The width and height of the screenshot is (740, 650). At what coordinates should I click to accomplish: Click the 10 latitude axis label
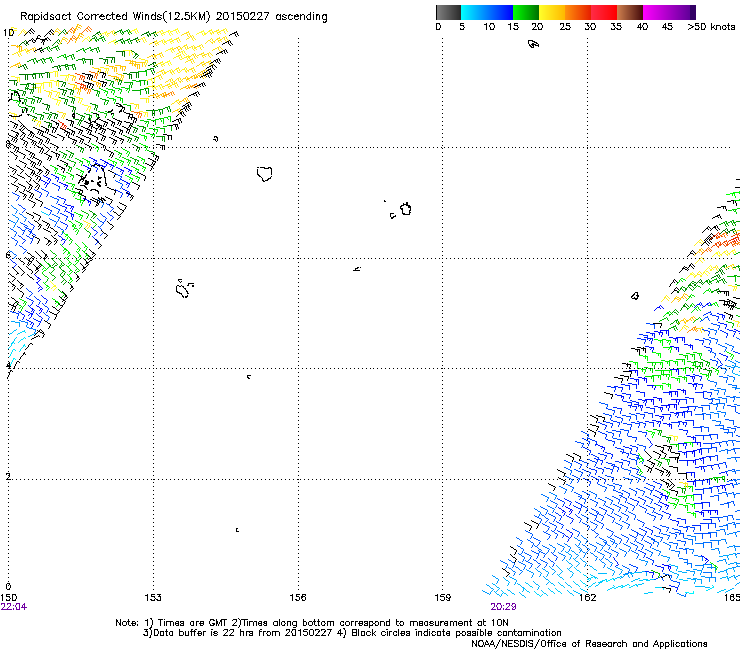pyautogui.click(x=8, y=33)
